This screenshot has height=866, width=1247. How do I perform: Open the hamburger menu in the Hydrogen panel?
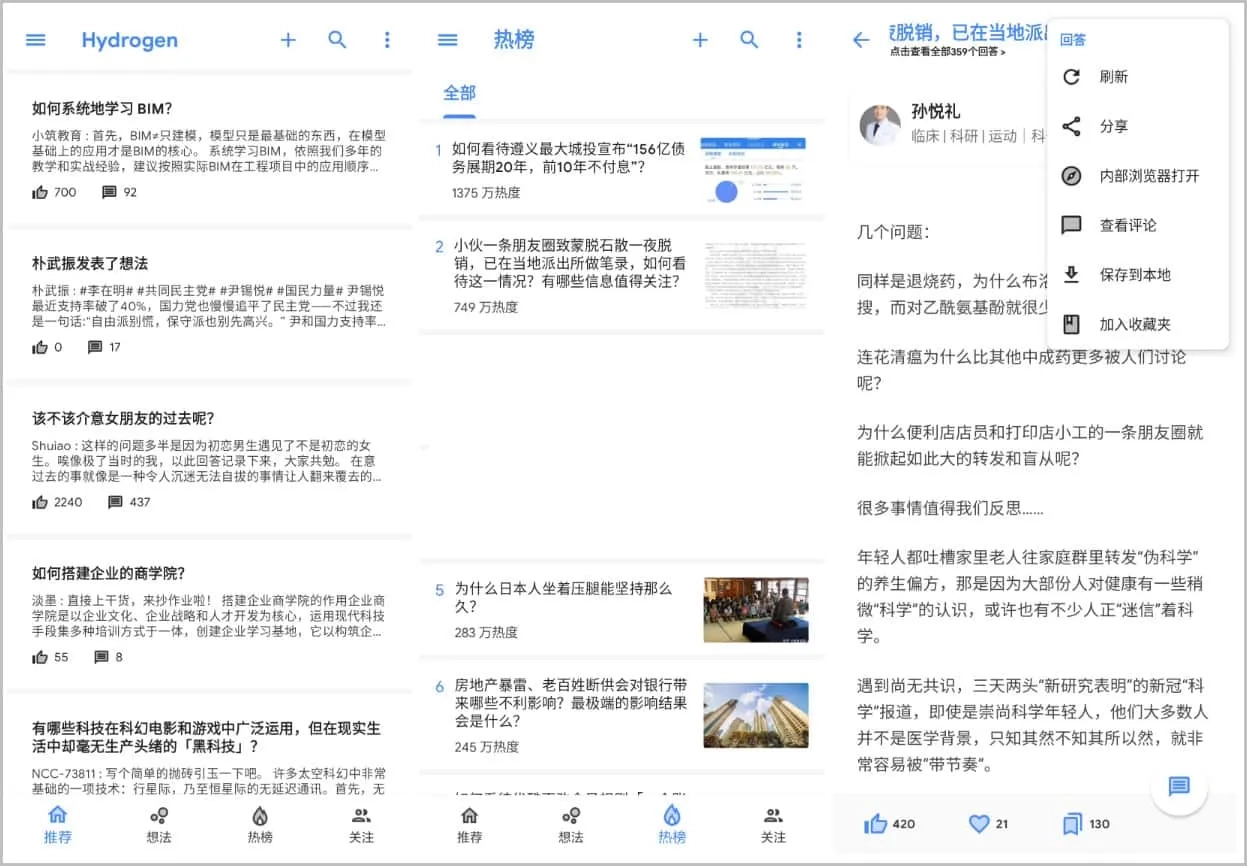36,40
